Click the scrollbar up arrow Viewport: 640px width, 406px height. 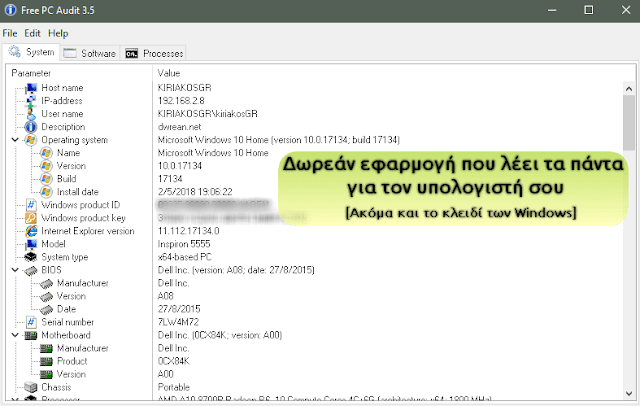629,89
